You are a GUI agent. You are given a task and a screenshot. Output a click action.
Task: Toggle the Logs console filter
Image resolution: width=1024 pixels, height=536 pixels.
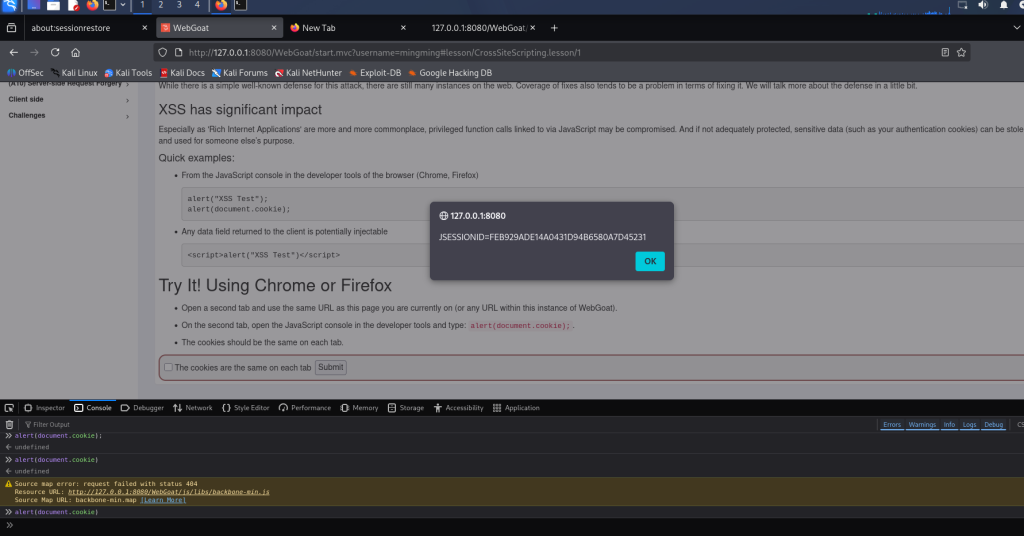(969, 424)
